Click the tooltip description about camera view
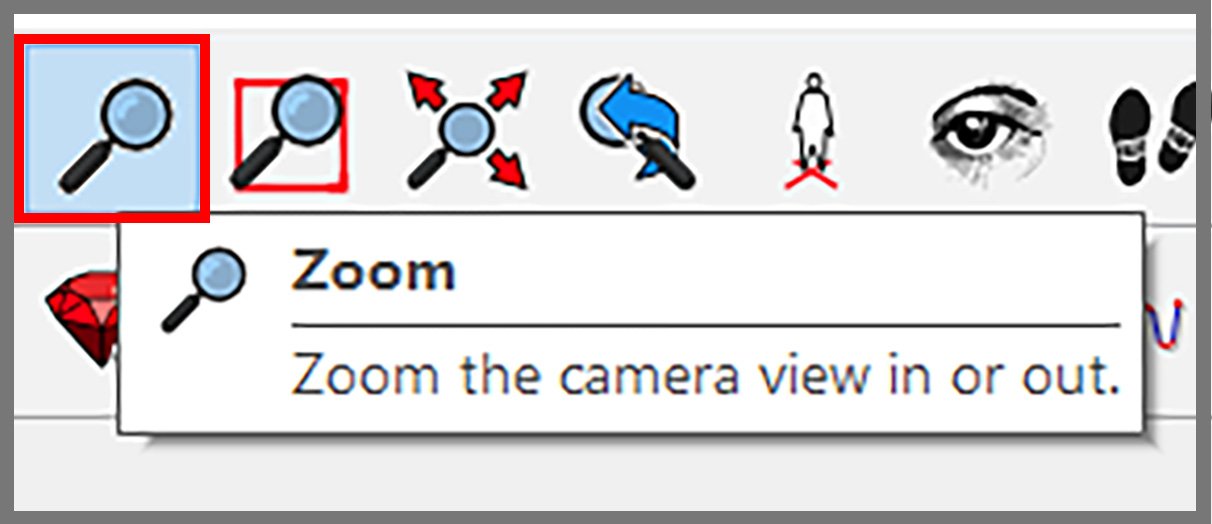The height and width of the screenshot is (524, 1212). 704,377
